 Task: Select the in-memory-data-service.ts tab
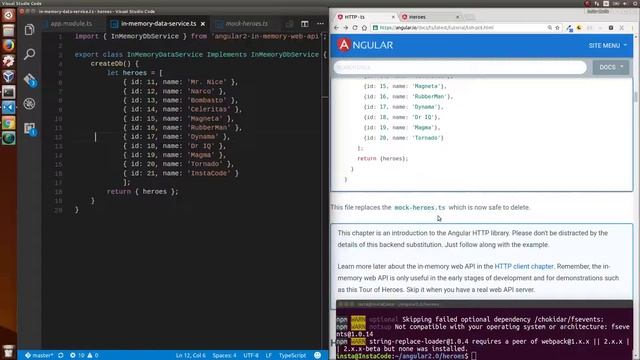[158, 24]
